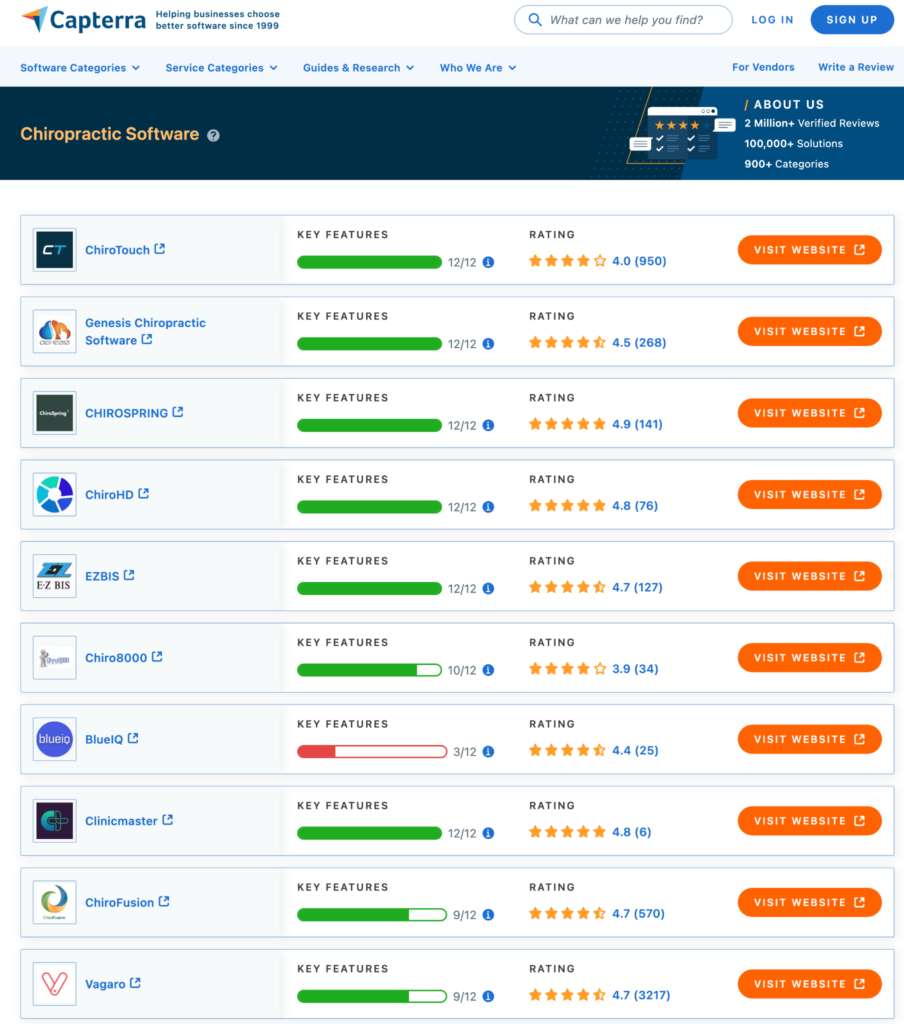The image size is (904, 1024).
Task: Expand the Guides & Research menu
Action: point(359,68)
